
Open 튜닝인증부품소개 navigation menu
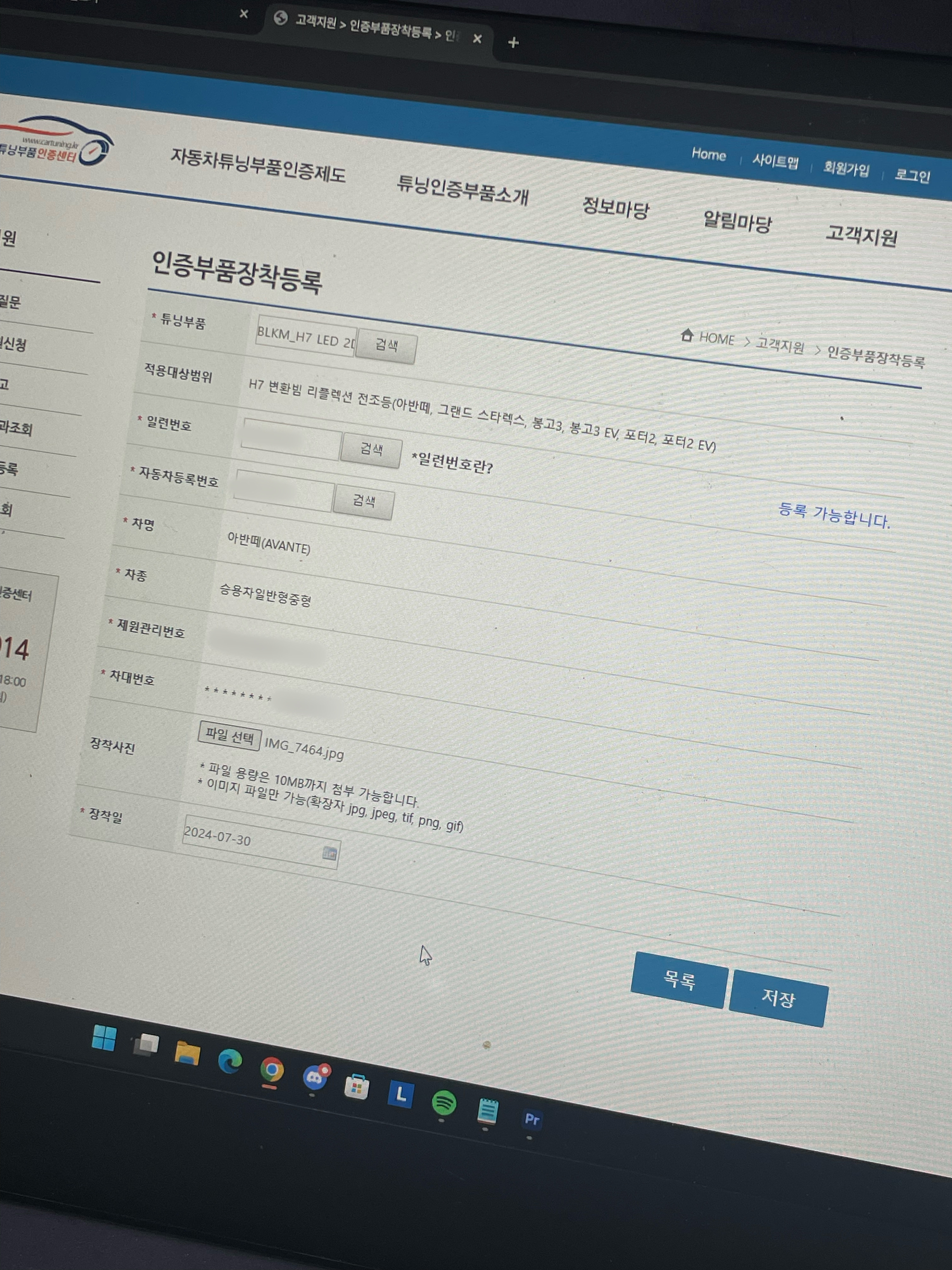tap(463, 190)
